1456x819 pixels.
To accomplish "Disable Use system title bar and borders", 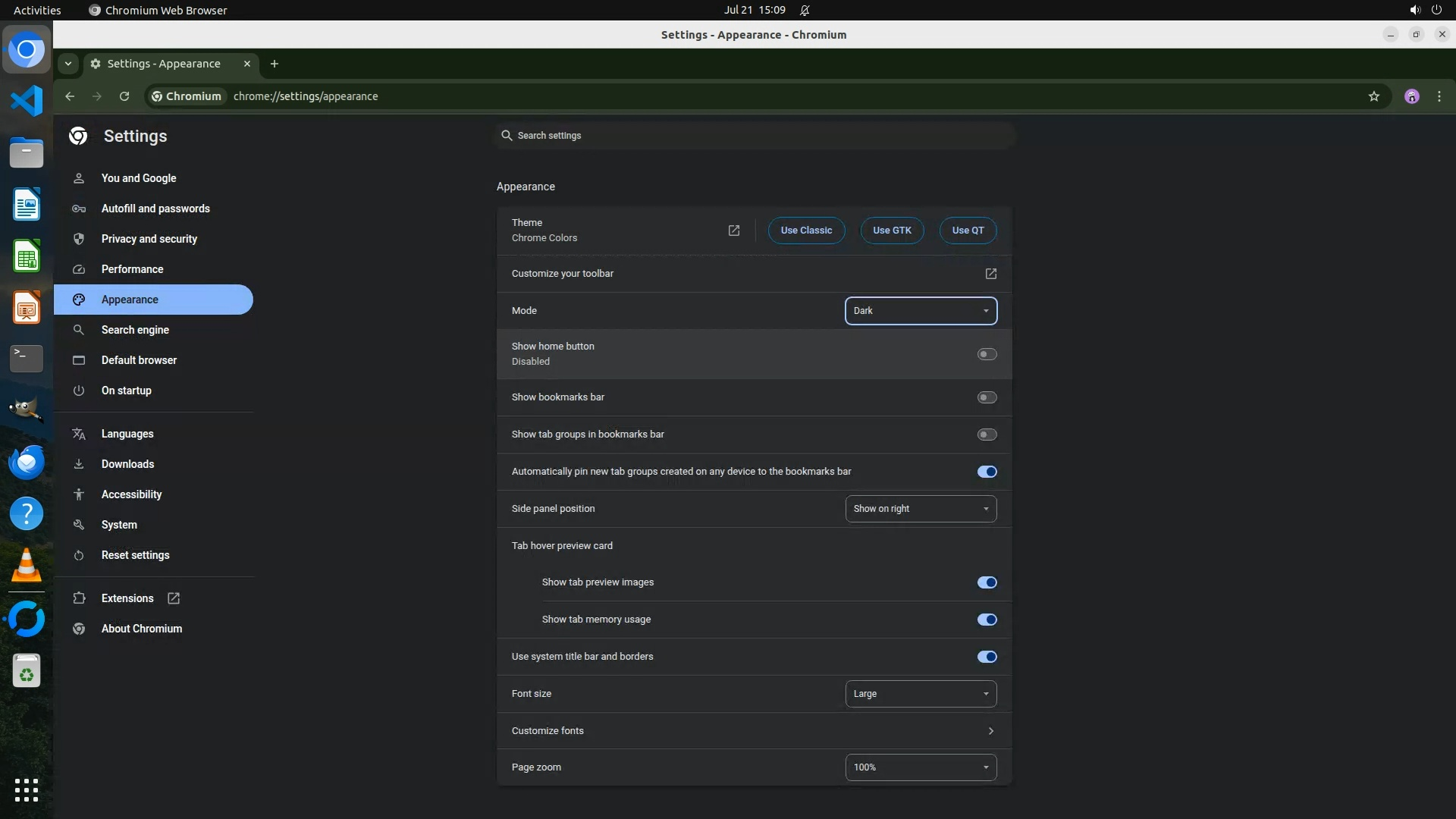I will coord(987,657).
